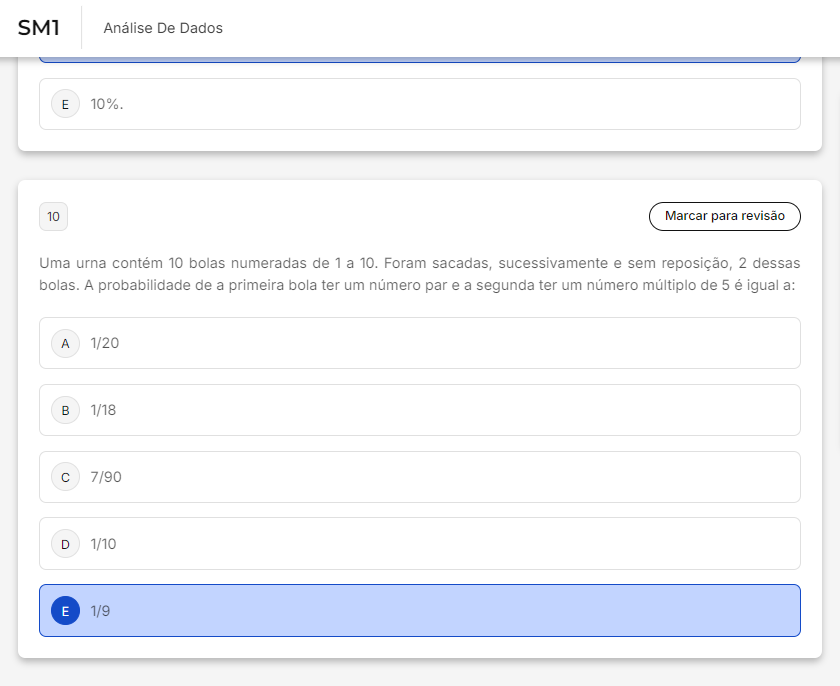Click the selected E circle for 1/9

65,611
